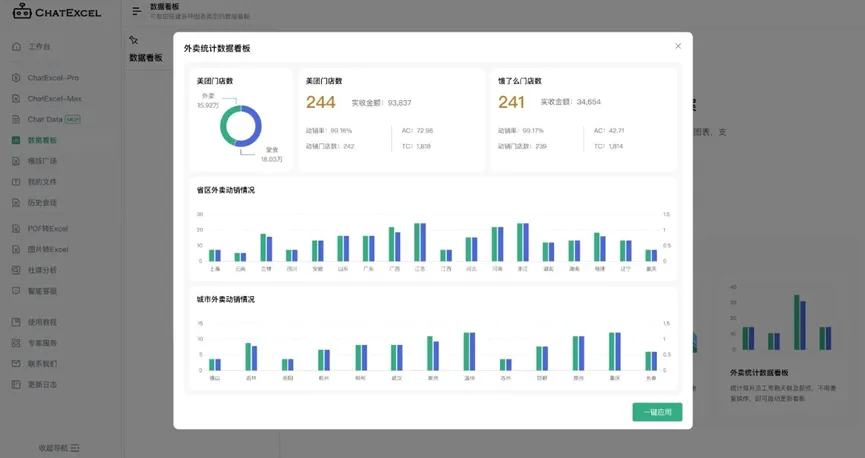This screenshot has height=458, width=865.
Task: Open ChatExcel-Pro from the sidebar
Action: [53, 78]
